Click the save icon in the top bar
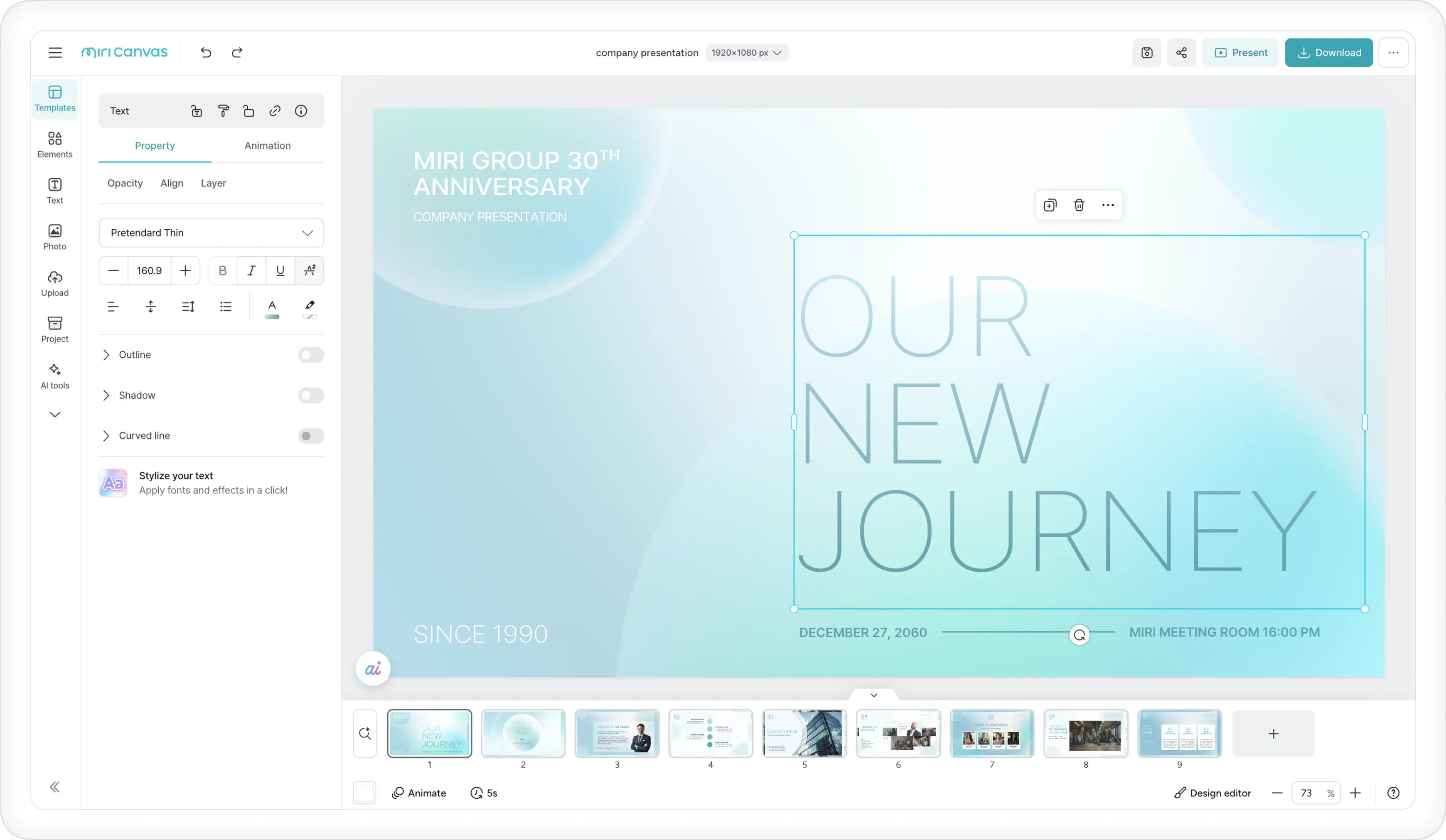The width and height of the screenshot is (1446, 840). pos(1147,52)
